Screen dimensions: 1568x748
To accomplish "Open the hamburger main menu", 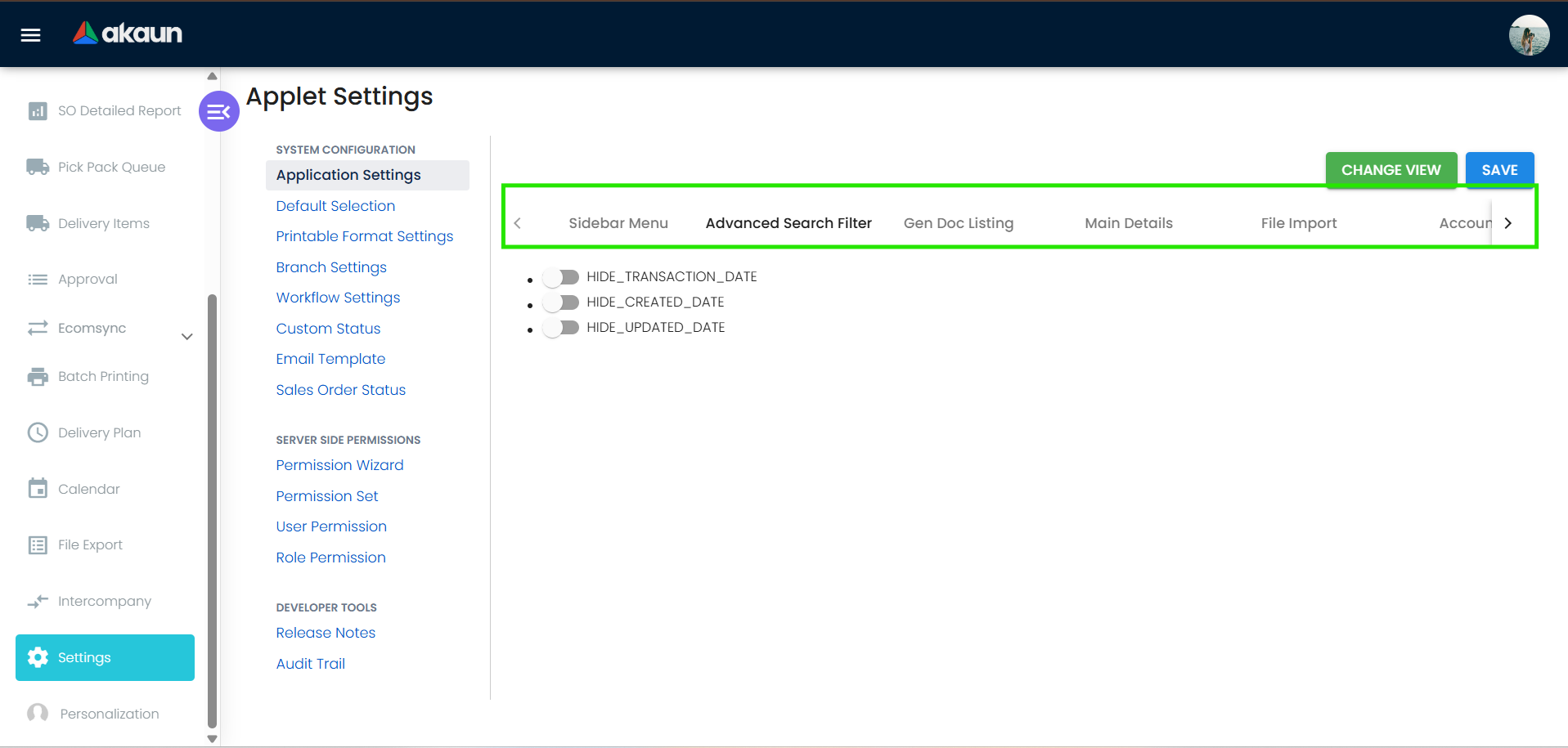I will 30,34.
